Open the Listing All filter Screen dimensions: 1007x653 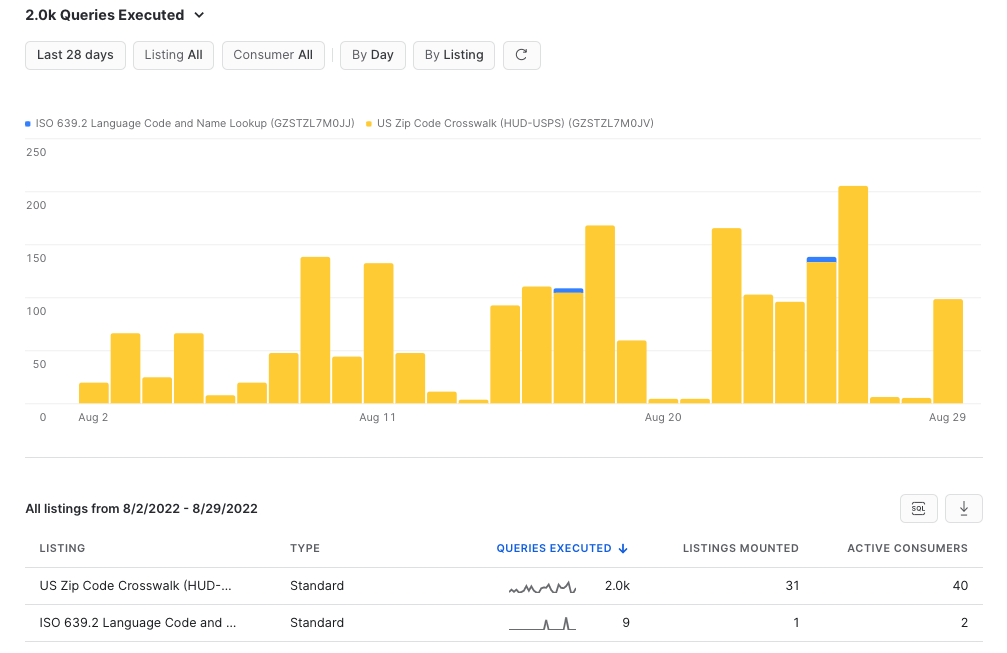(x=173, y=55)
